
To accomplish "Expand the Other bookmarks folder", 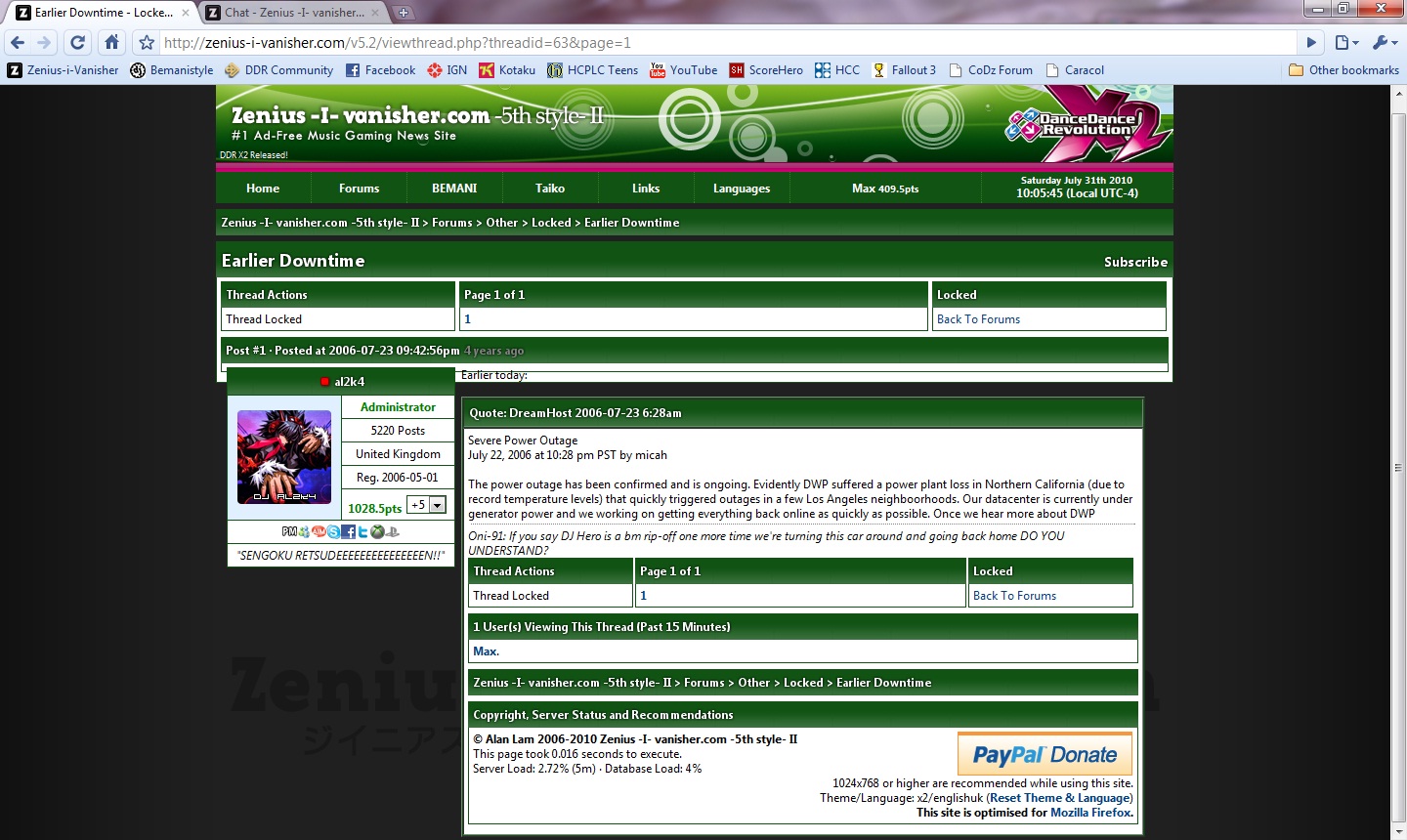I will pos(1343,70).
